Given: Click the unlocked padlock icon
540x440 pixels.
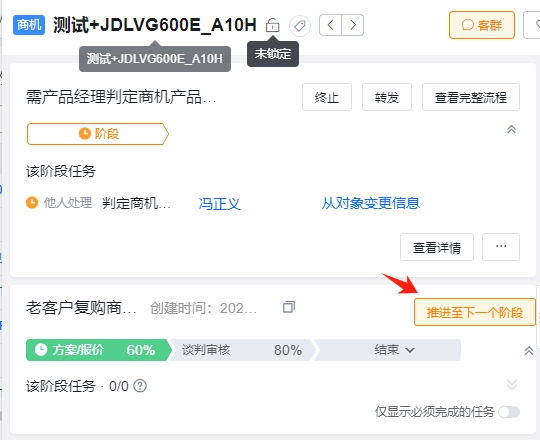Looking at the screenshot, I should pos(272,25).
